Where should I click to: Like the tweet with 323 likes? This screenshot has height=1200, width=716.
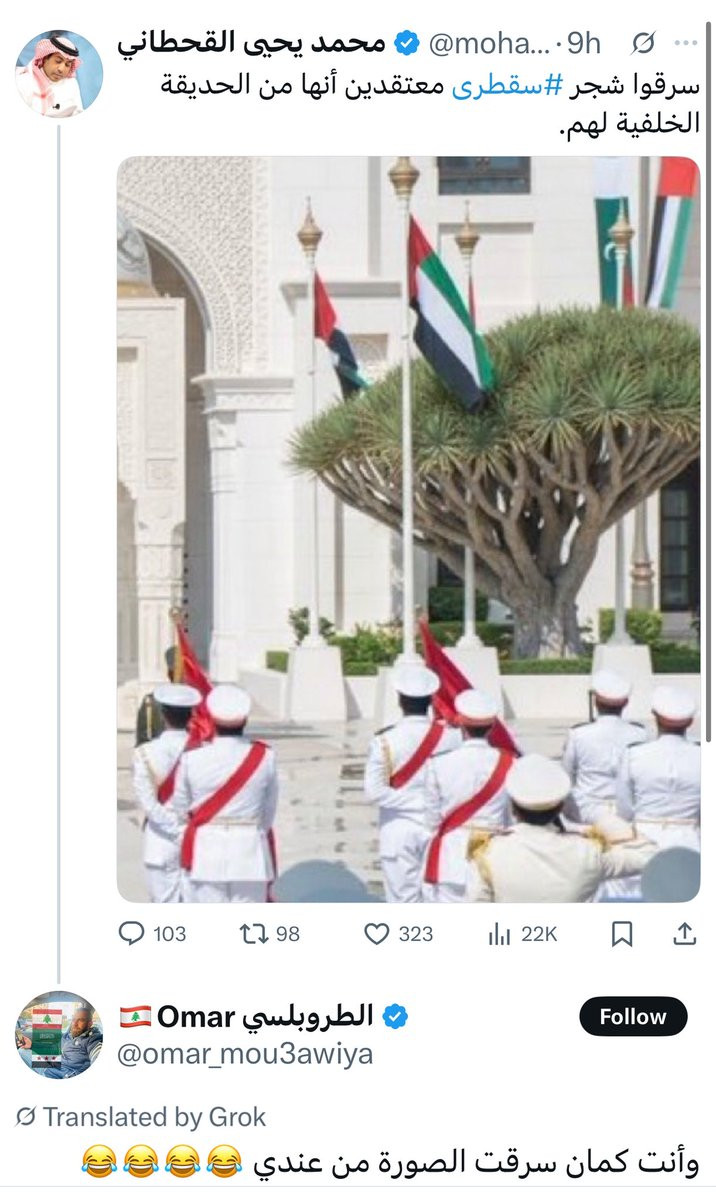click(x=398, y=934)
